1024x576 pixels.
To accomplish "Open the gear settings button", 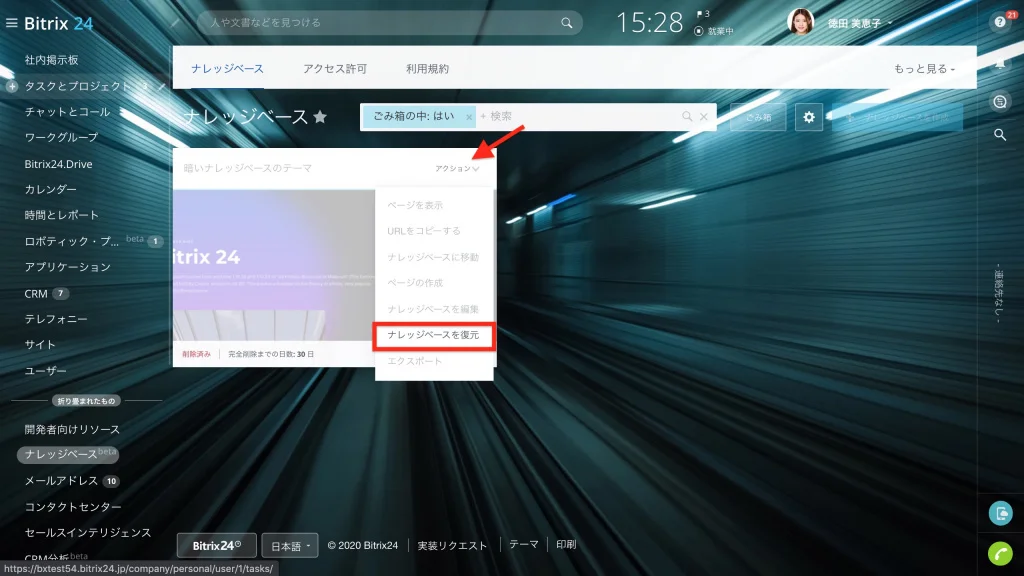I will [808, 117].
